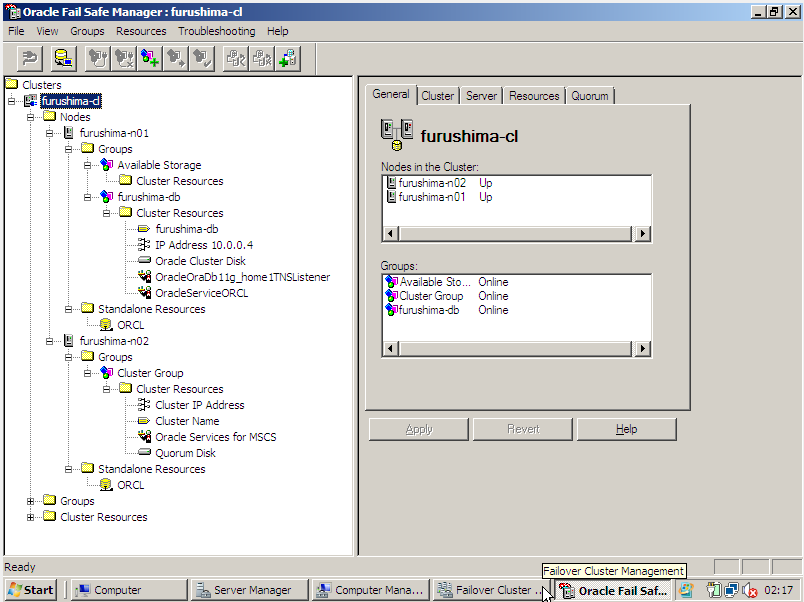Switch to the Server tab
This screenshot has height=602, width=804.
tap(481, 96)
